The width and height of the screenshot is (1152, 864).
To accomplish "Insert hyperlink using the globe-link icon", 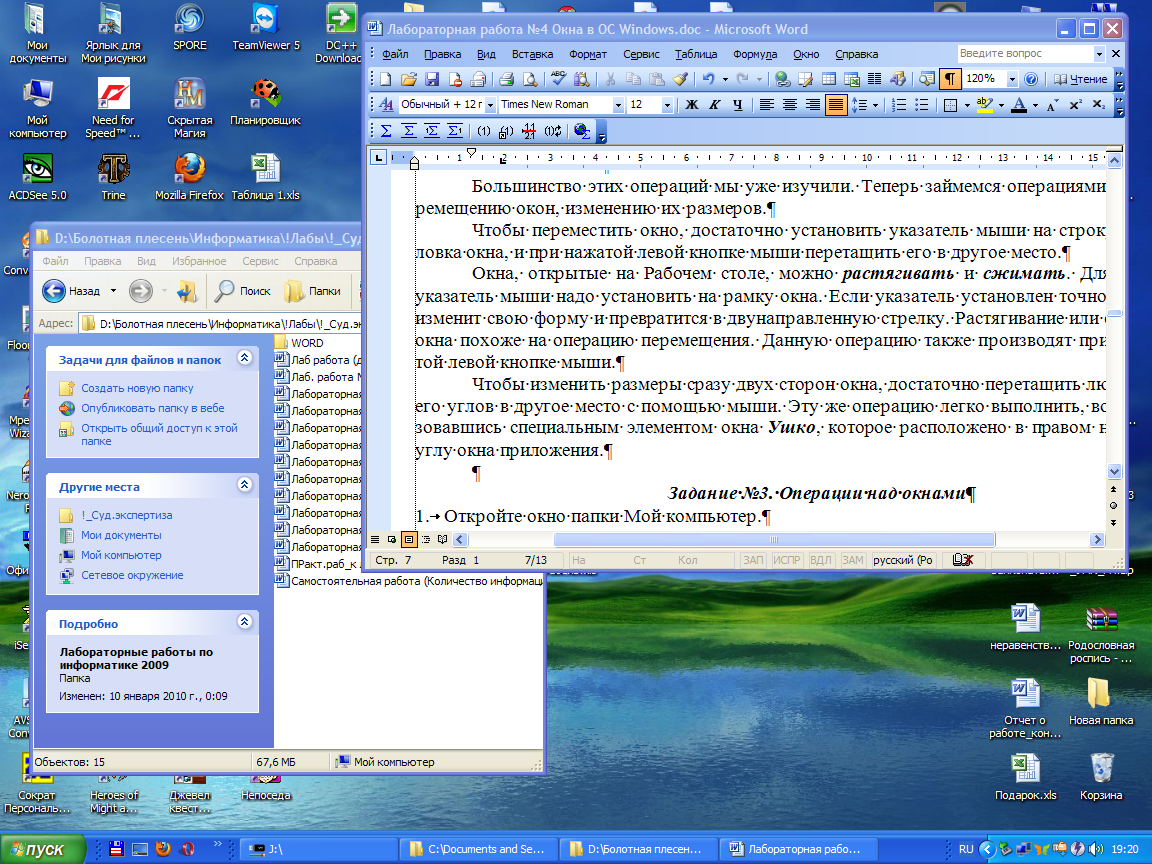I will 782,79.
